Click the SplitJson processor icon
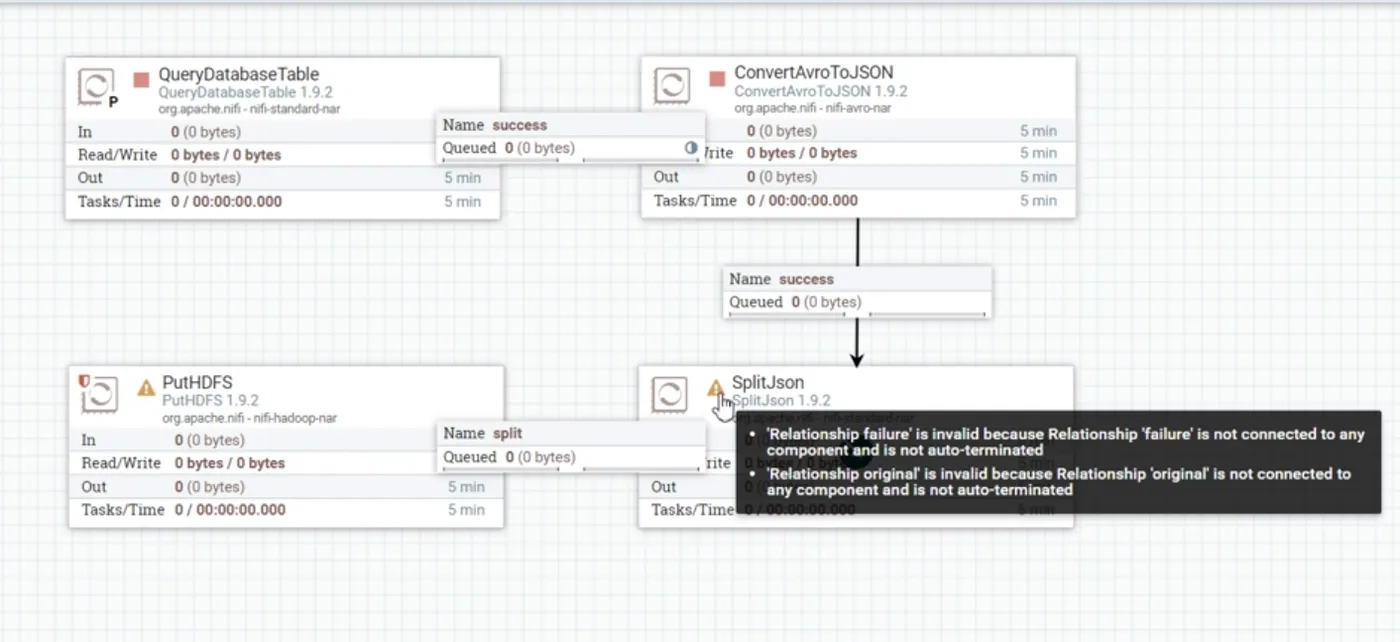The width and height of the screenshot is (1400, 642). 669,394
